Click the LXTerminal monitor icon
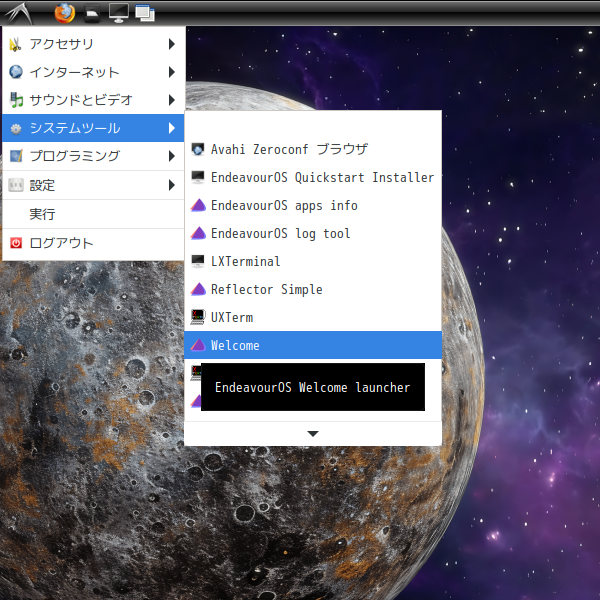 tap(198, 261)
